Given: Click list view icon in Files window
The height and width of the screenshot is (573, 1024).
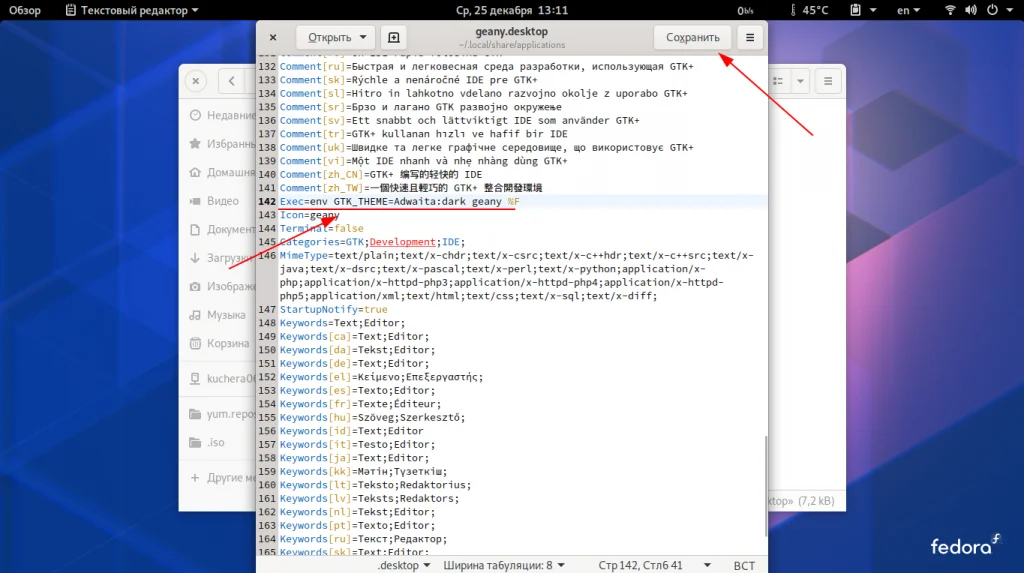Looking at the screenshot, I should pos(778,81).
